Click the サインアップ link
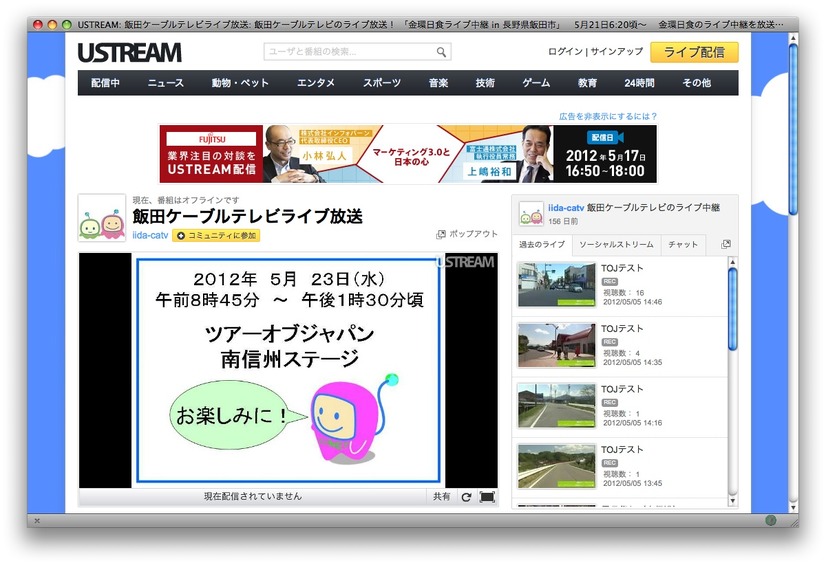 tap(616, 52)
